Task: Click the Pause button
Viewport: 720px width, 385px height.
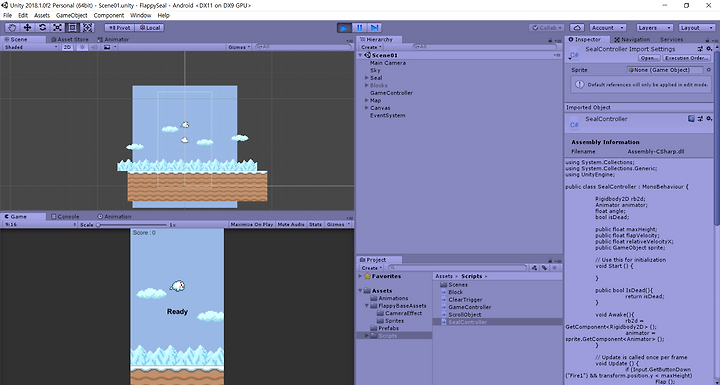Action: pos(359,28)
